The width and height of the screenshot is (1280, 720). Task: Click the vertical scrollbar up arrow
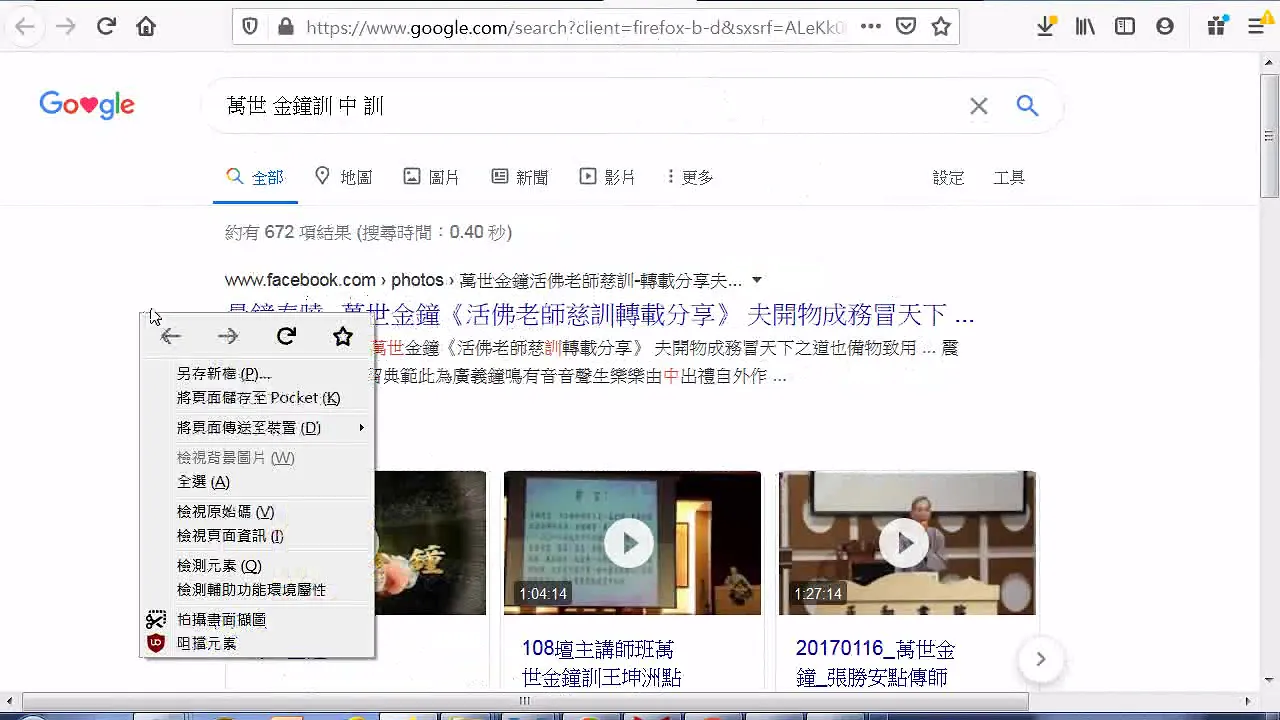coord(1269,62)
